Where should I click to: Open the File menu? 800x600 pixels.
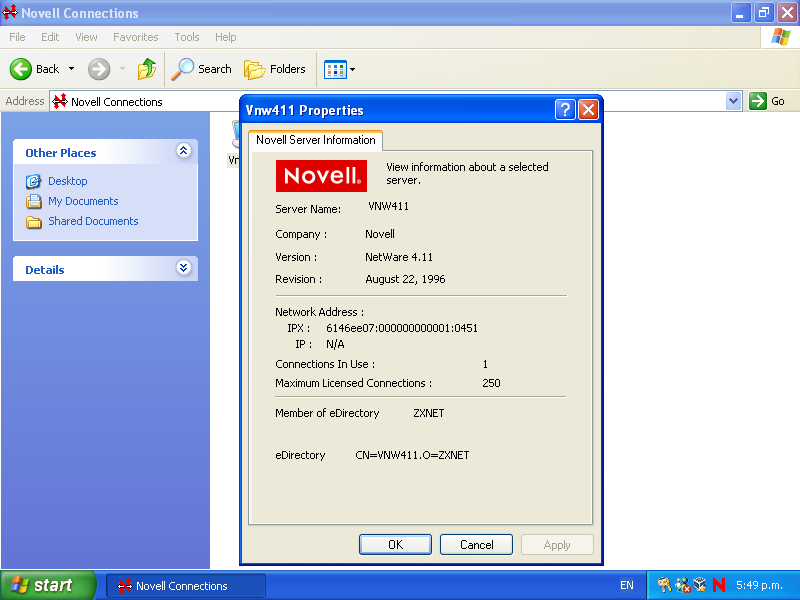17,37
